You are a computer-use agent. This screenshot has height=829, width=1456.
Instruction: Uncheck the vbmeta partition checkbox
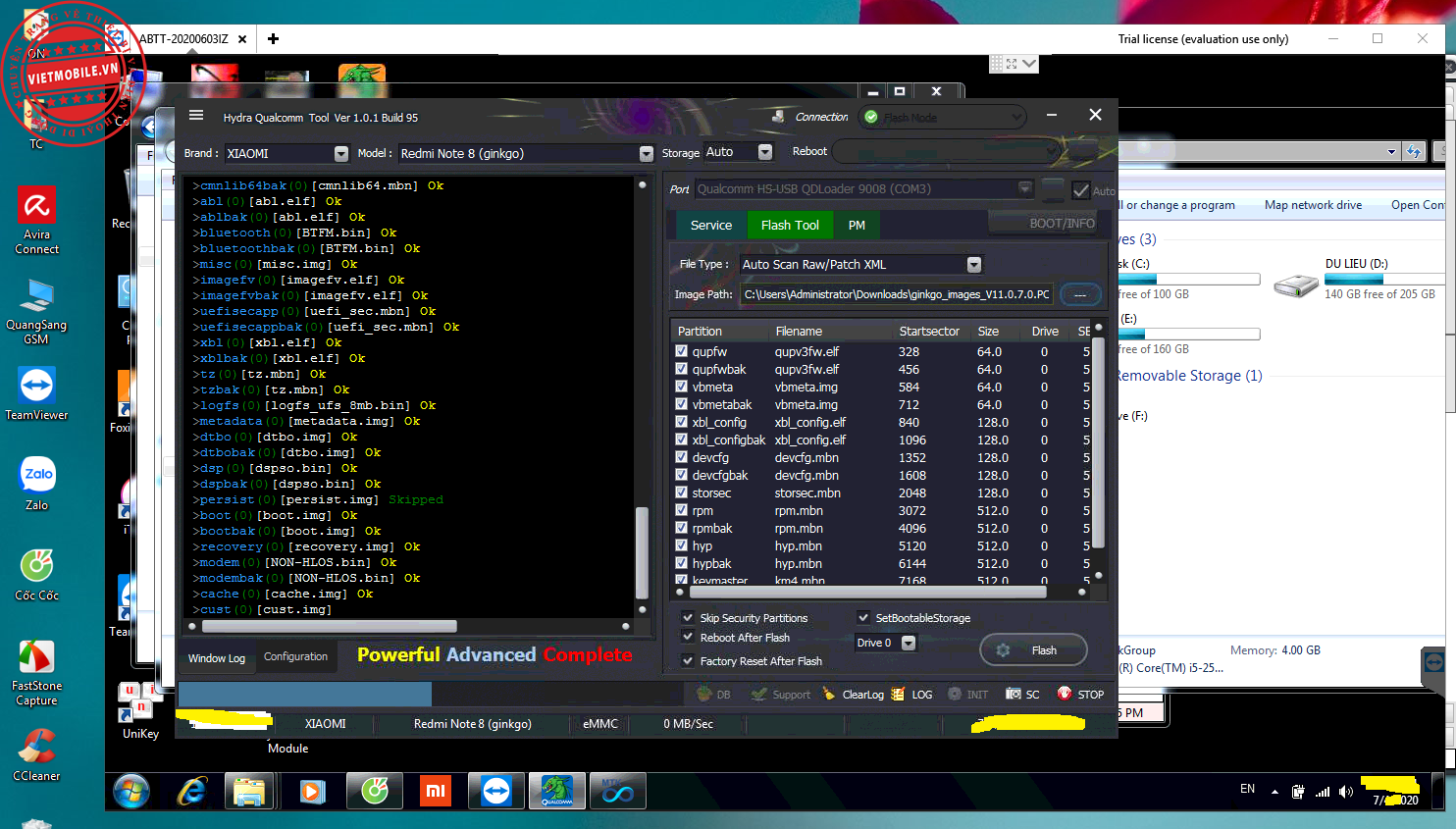[x=682, y=387]
